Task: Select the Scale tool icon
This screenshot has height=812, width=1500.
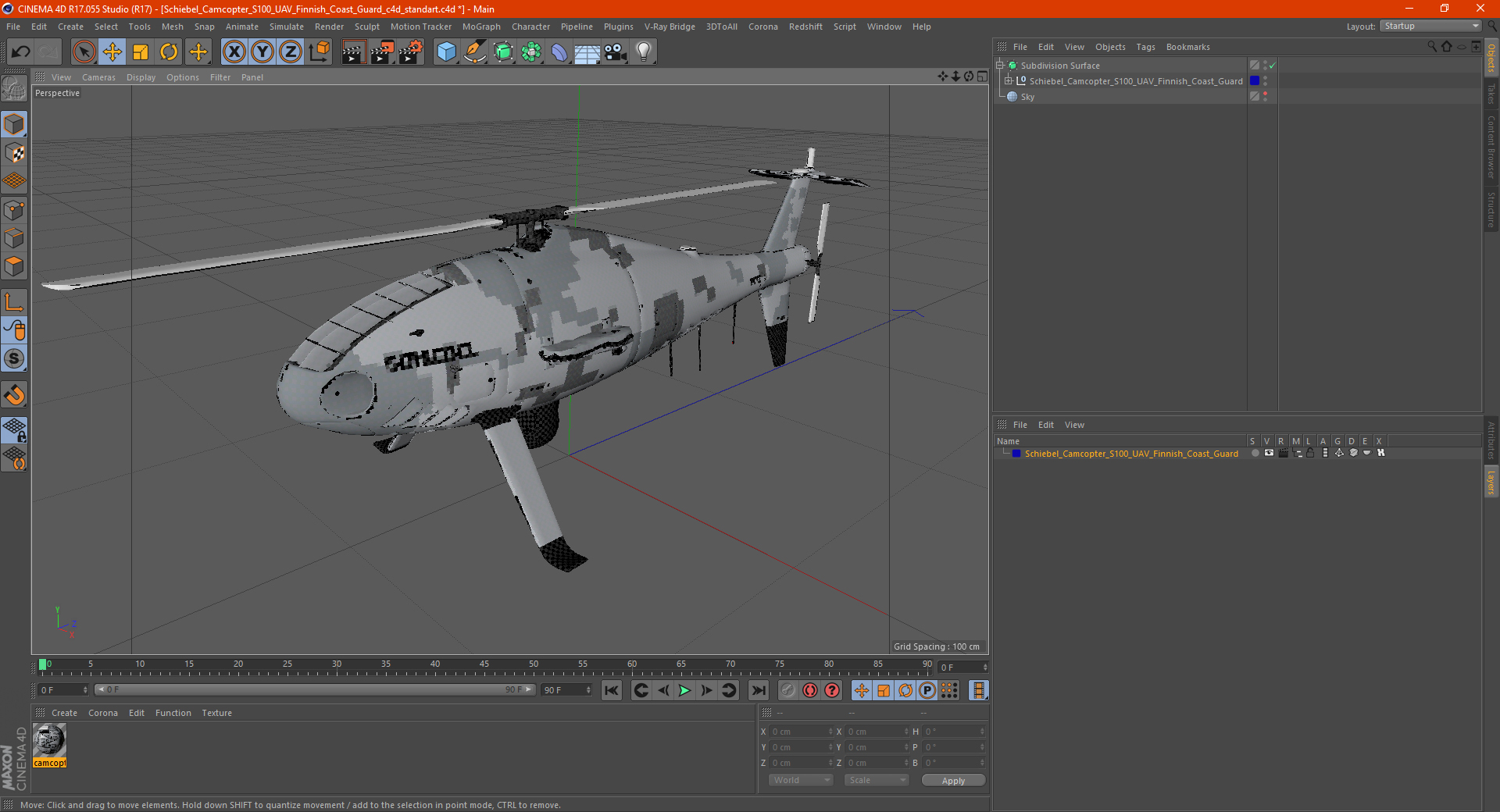Action: [x=141, y=52]
